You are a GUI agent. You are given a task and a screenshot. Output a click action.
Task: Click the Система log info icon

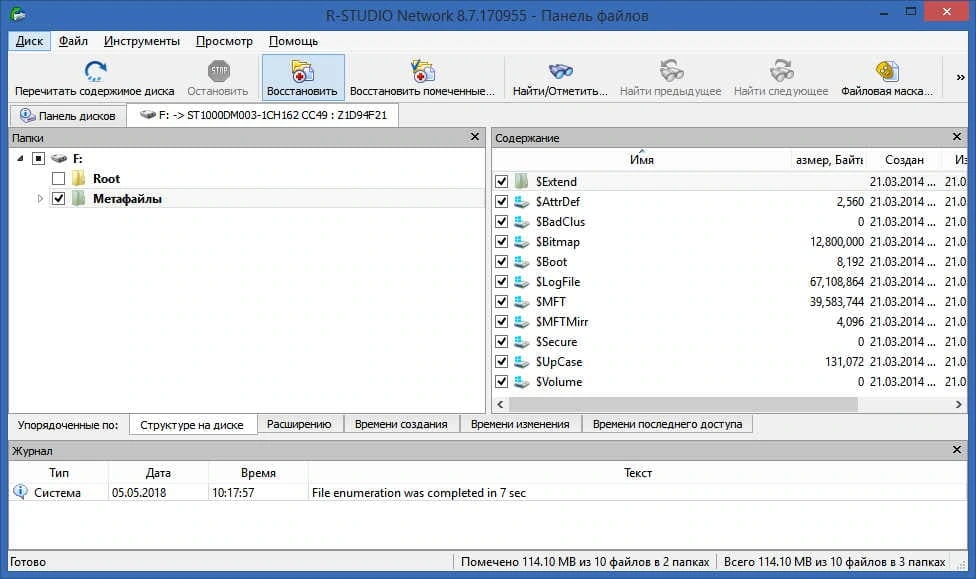[x=20, y=492]
